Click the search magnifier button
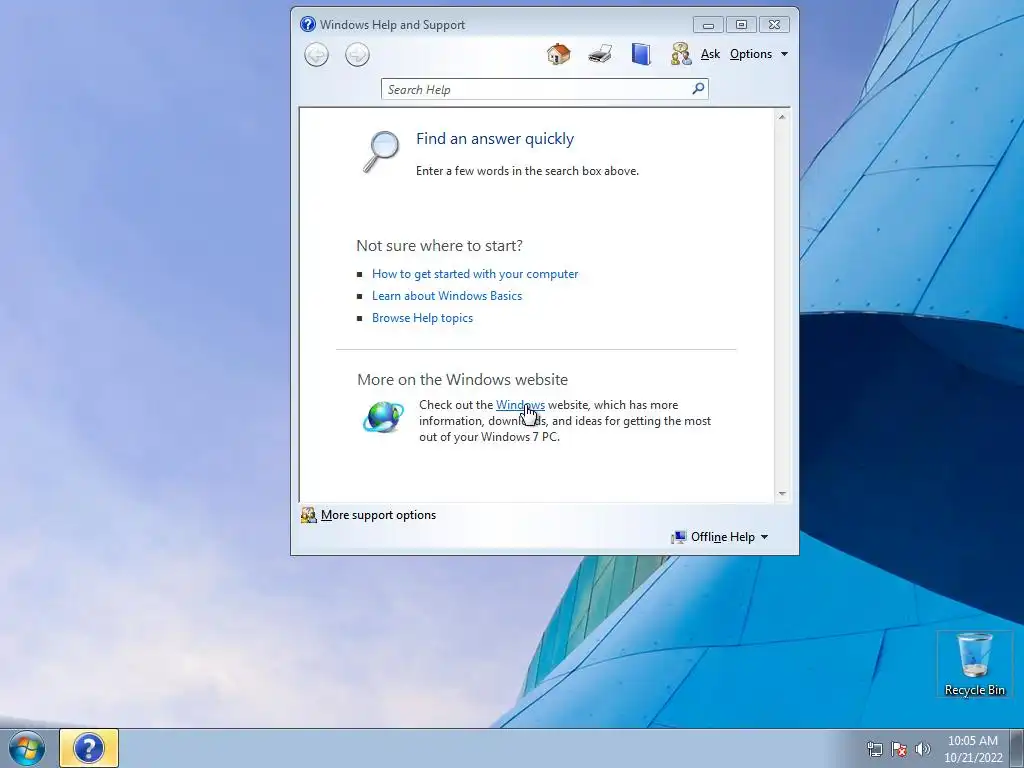1024x768 pixels. 698,88
